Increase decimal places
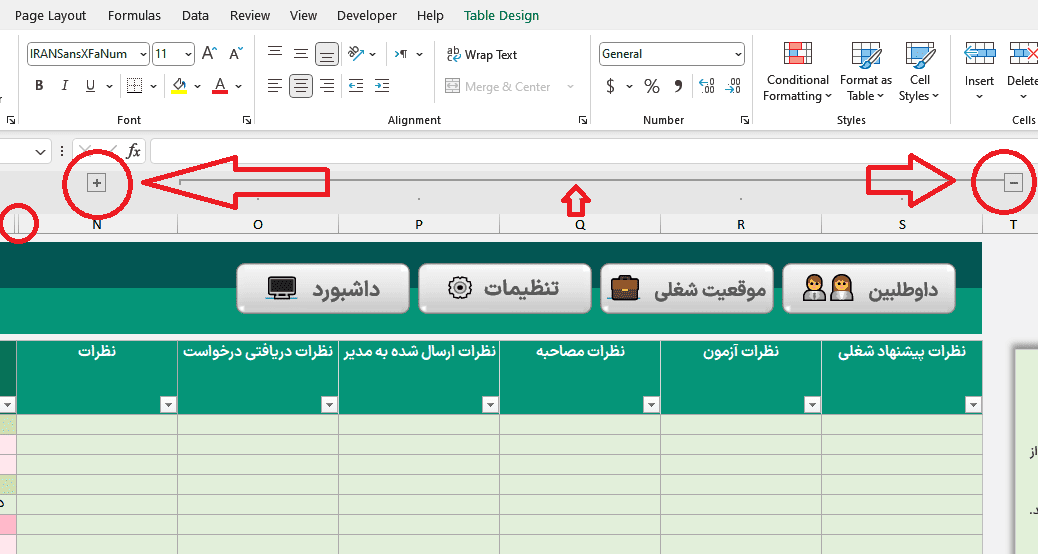The height and width of the screenshot is (554, 1038). coord(707,86)
